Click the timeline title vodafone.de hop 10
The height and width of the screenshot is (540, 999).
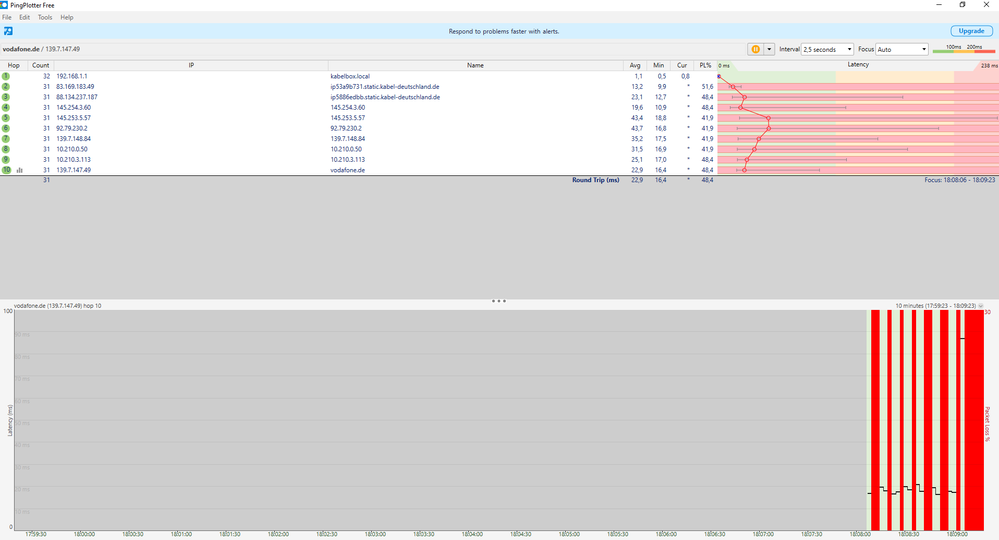click(57, 306)
